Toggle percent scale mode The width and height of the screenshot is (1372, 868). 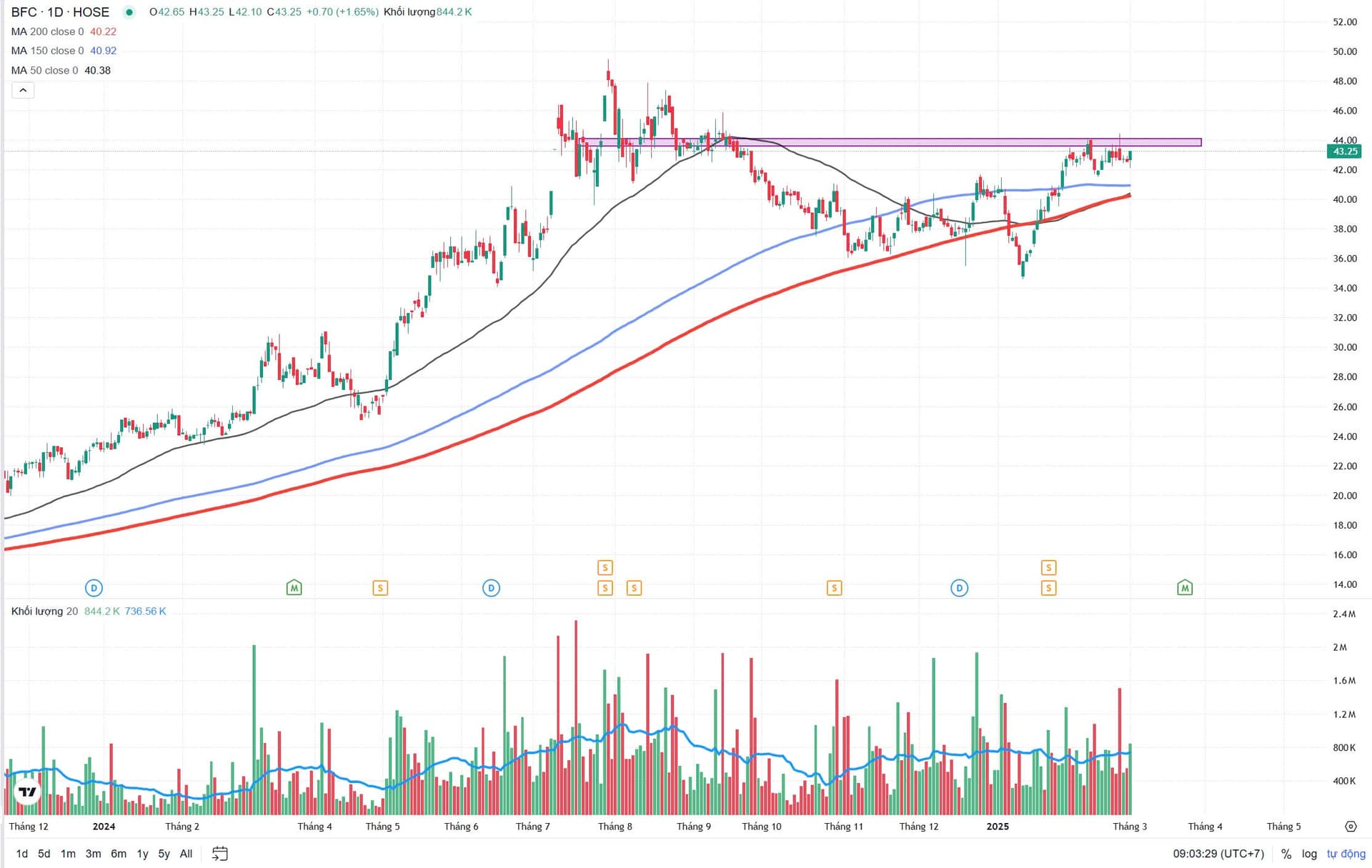(x=1286, y=854)
